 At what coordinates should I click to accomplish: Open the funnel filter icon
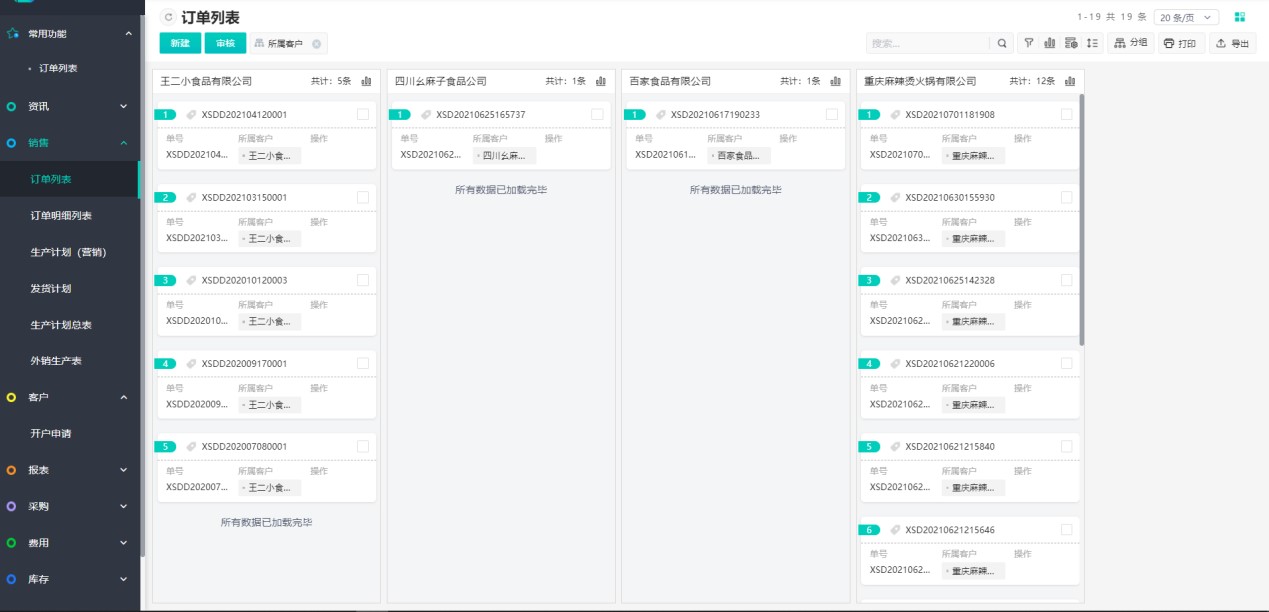pyautogui.click(x=1028, y=44)
